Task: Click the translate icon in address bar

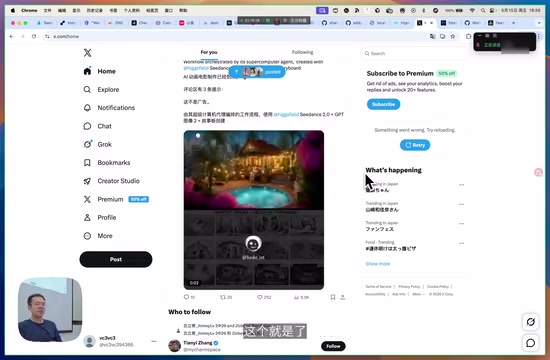Action: pyautogui.click(x=432, y=36)
